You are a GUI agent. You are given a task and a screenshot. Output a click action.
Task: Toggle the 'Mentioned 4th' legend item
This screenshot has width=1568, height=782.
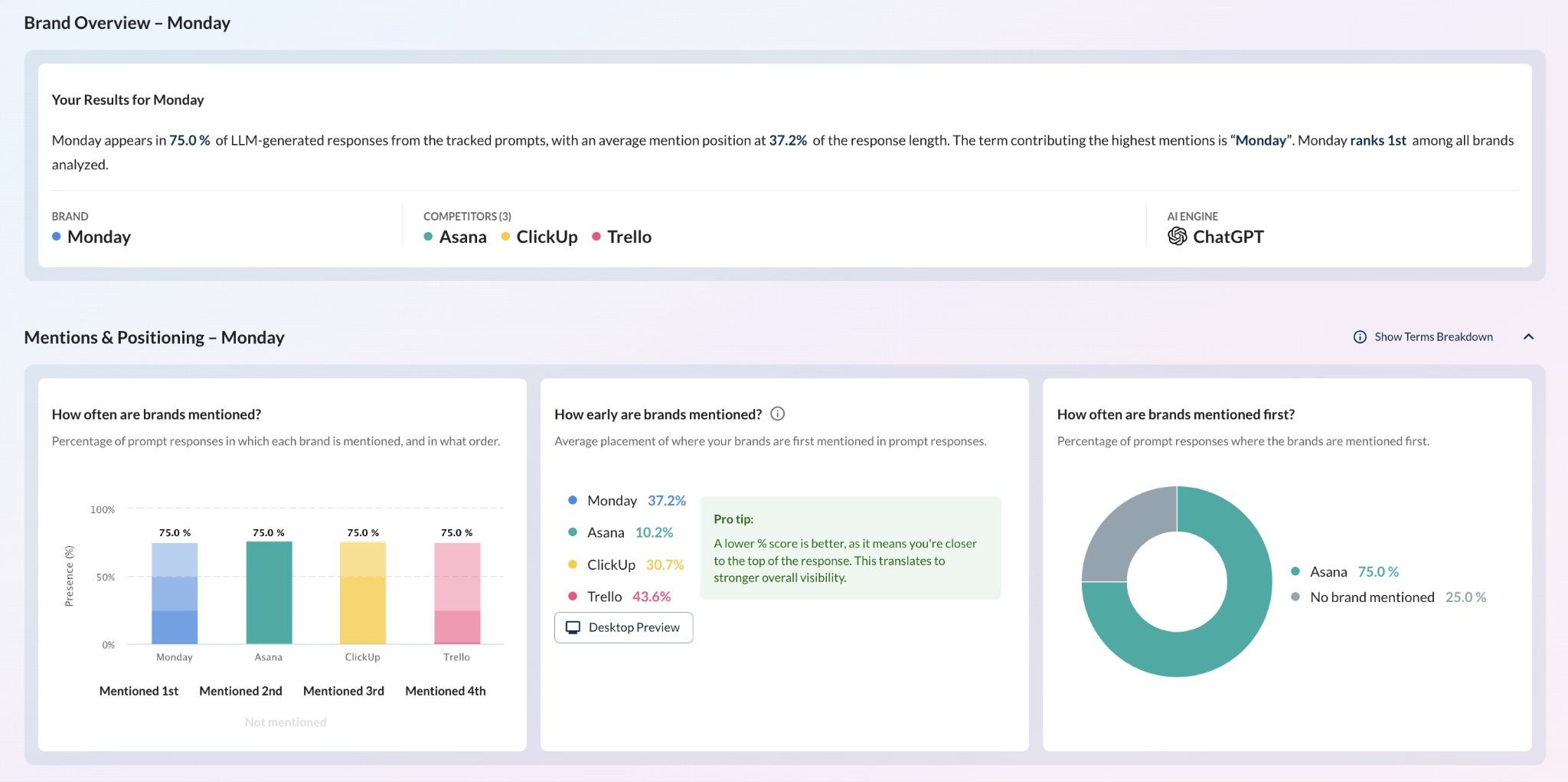coord(446,691)
